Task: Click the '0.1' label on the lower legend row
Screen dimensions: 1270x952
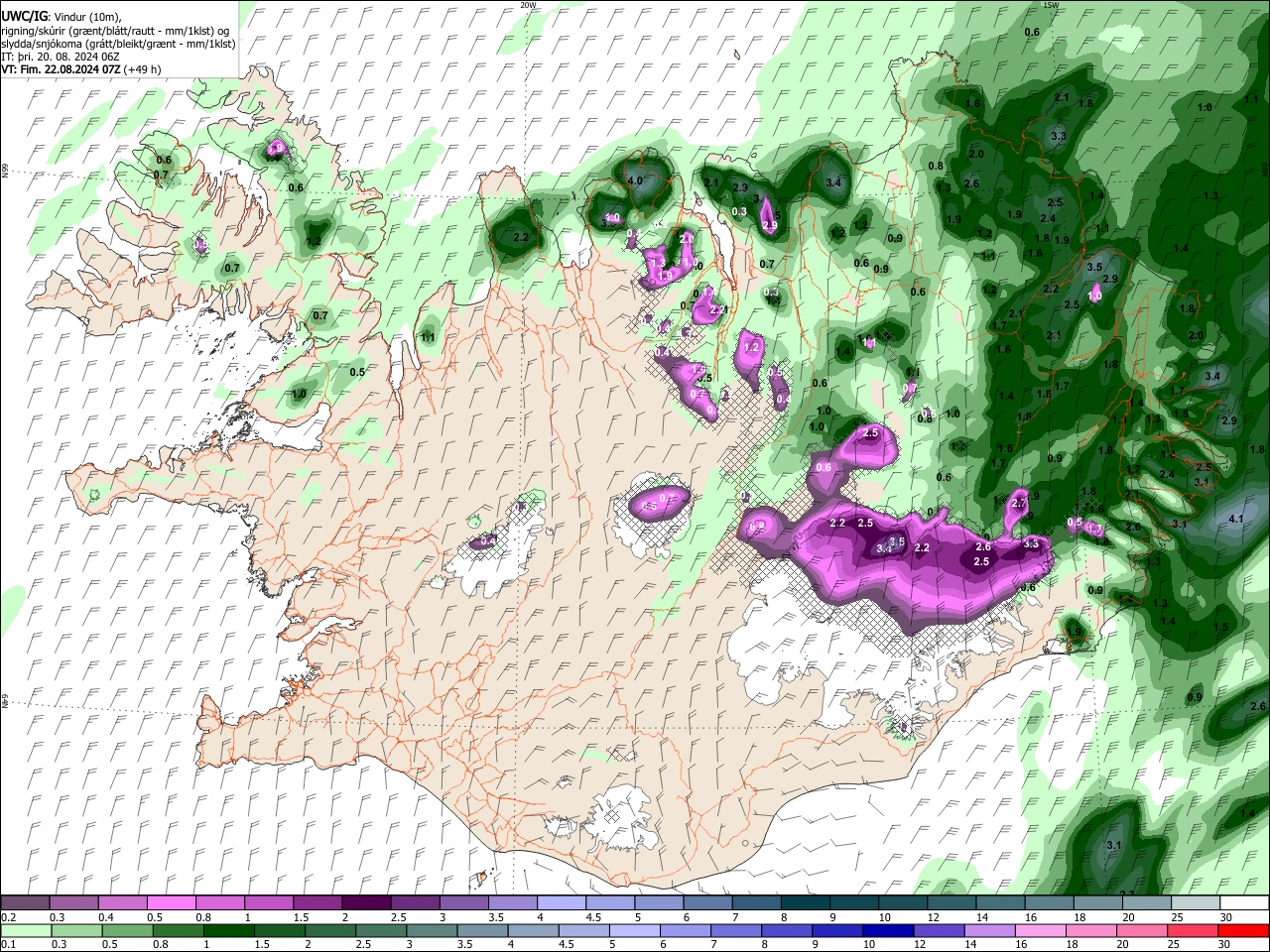Action: [x=8, y=945]
